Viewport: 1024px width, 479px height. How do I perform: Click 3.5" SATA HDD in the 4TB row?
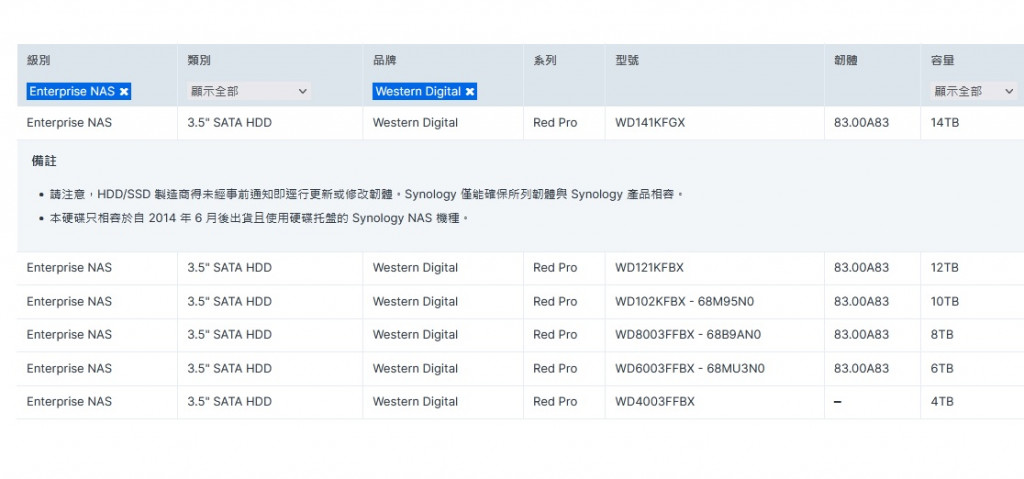click(229, 401)
